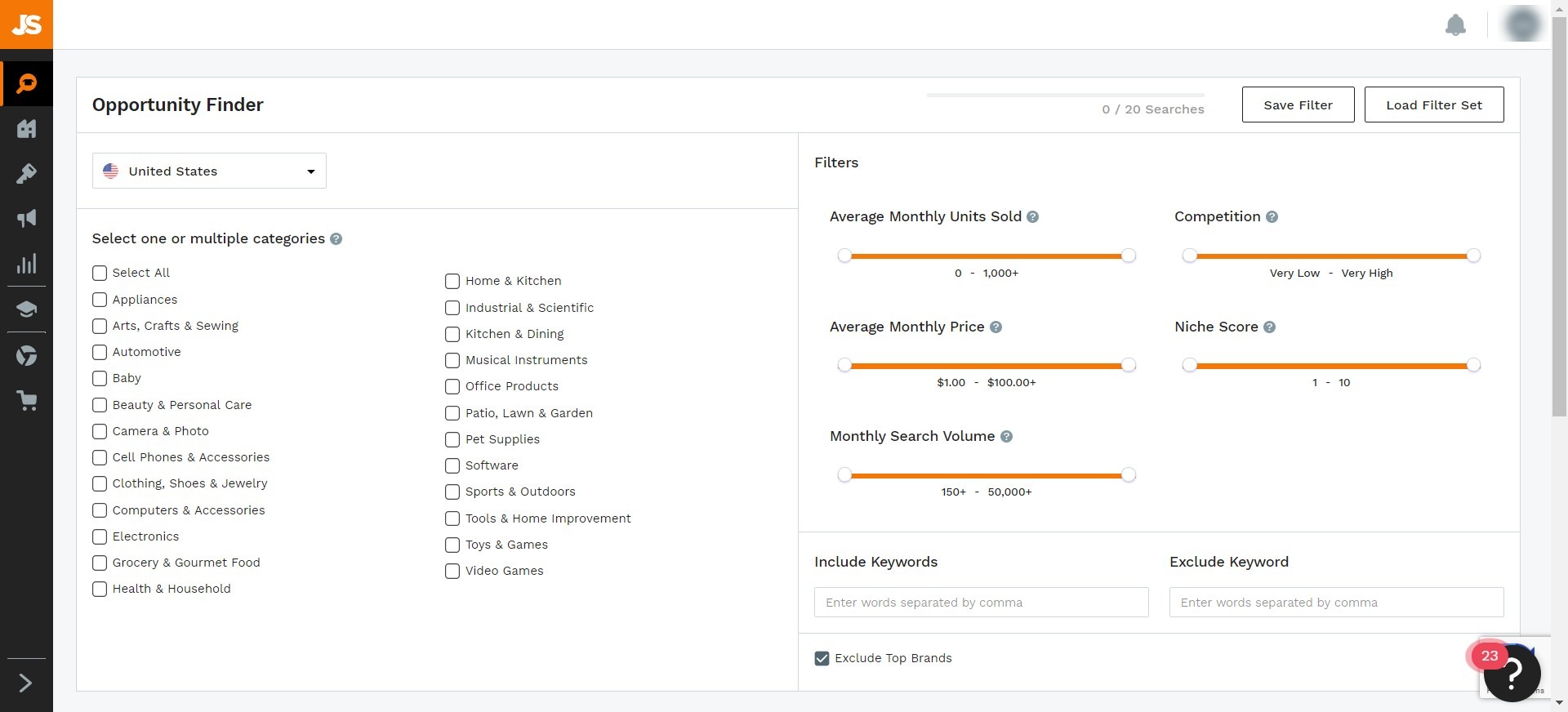Open the keyword key icon in sidebar
Screen dimensions: 1568x712
click(x=27, y=173)
